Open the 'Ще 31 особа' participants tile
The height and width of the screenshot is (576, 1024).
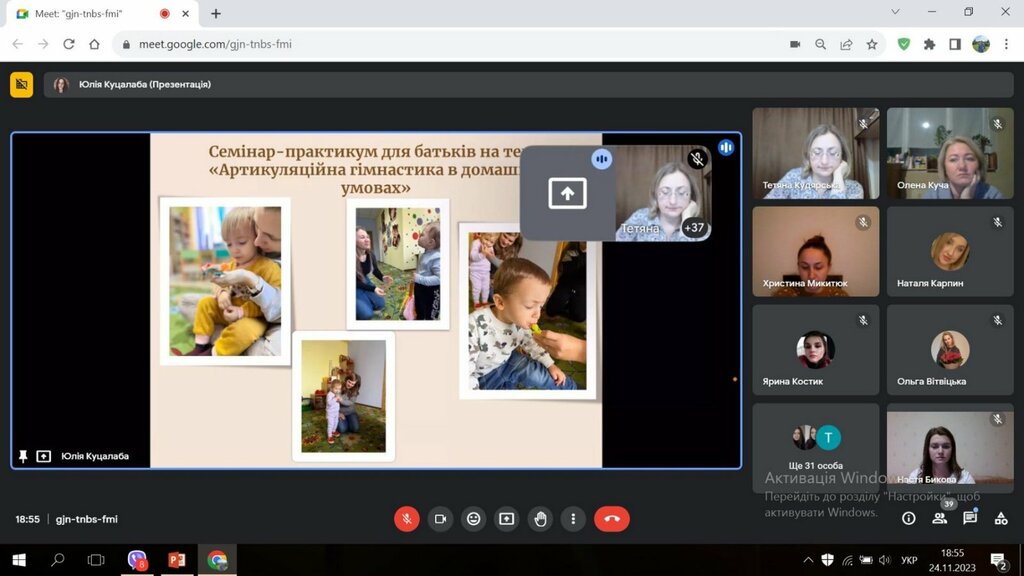(815, 446)
